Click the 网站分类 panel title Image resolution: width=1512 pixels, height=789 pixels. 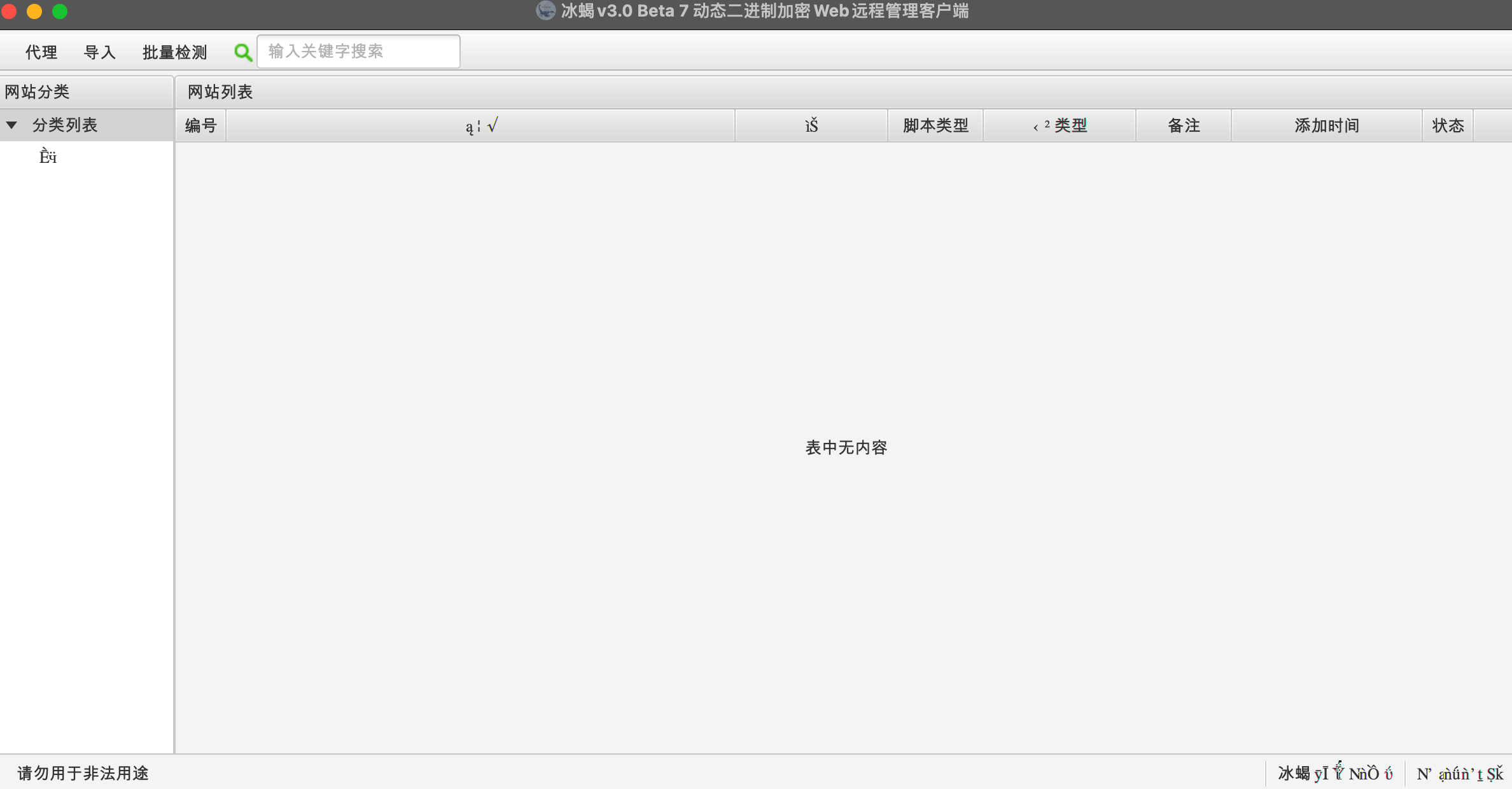click(37, 92)
